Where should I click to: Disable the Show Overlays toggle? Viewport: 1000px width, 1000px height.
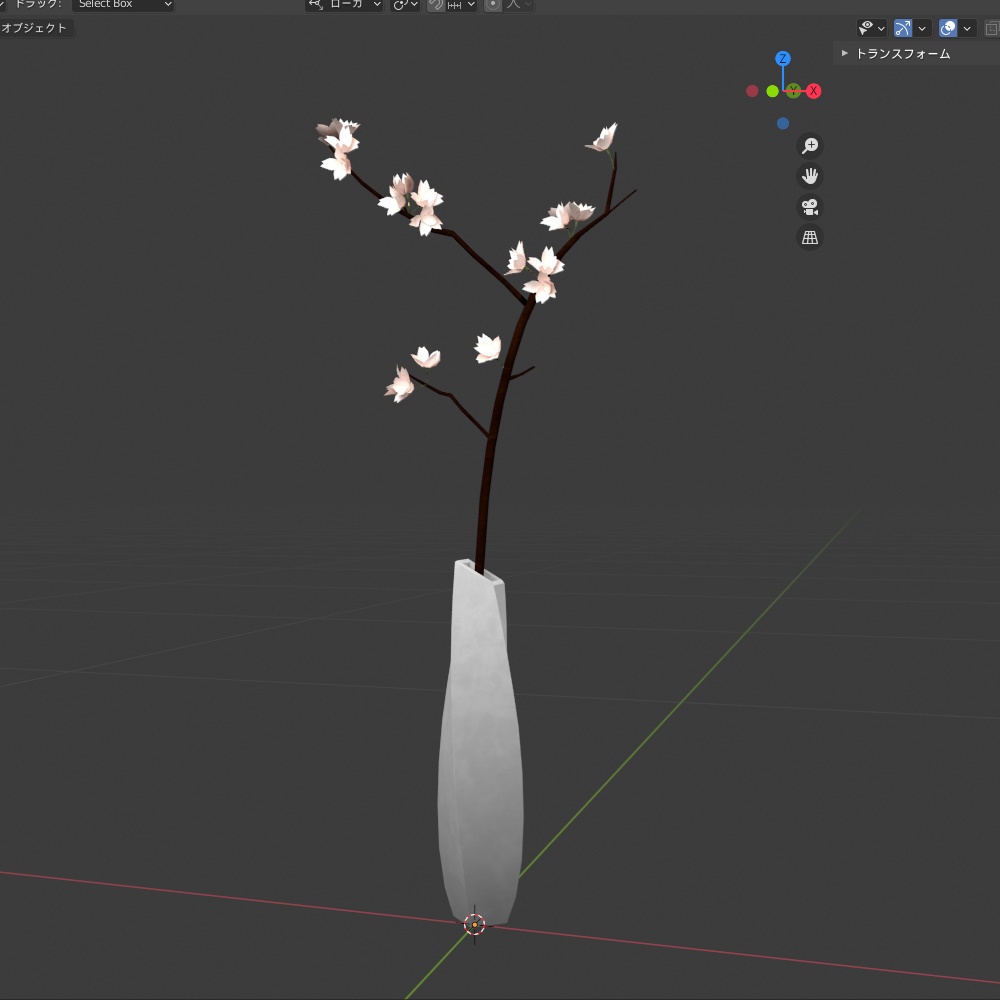(948, 27)
